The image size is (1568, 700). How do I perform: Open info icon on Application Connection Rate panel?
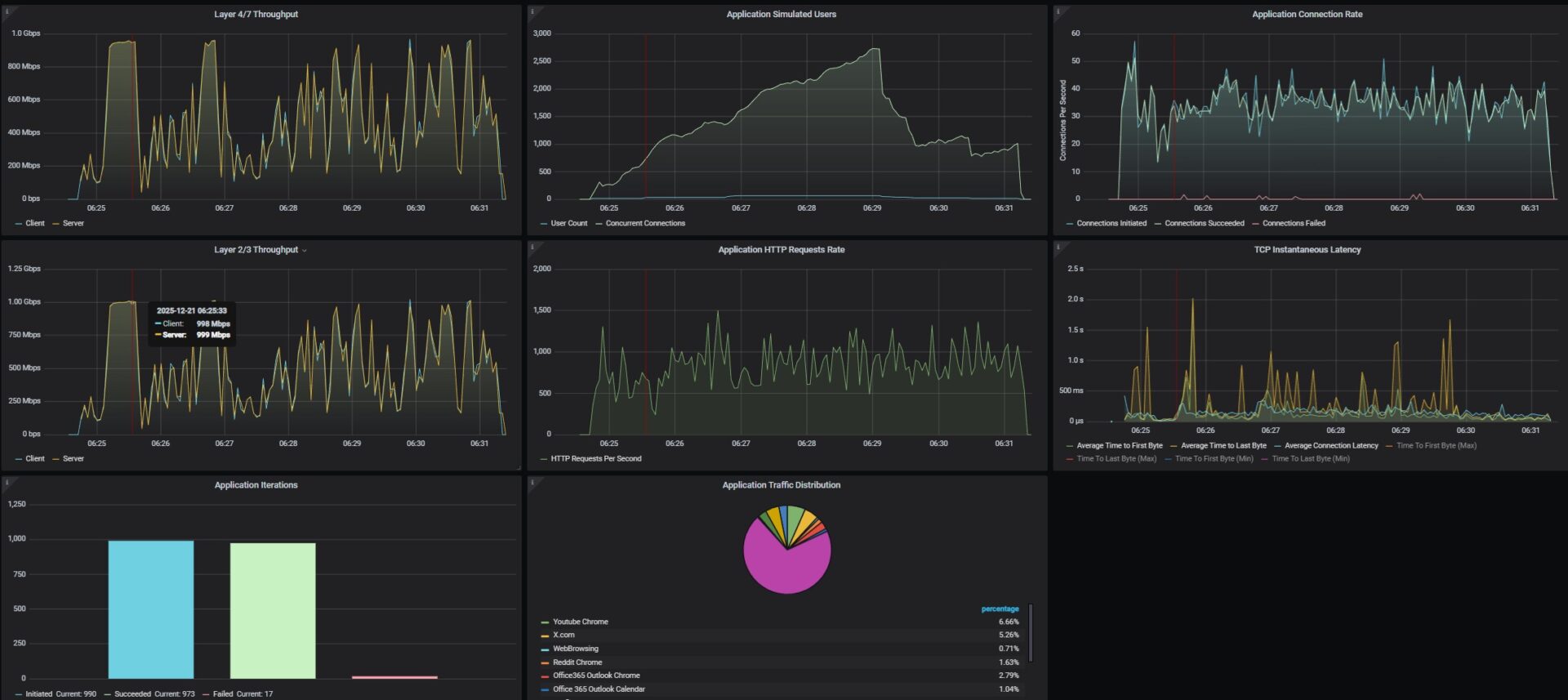[1058, 11]
